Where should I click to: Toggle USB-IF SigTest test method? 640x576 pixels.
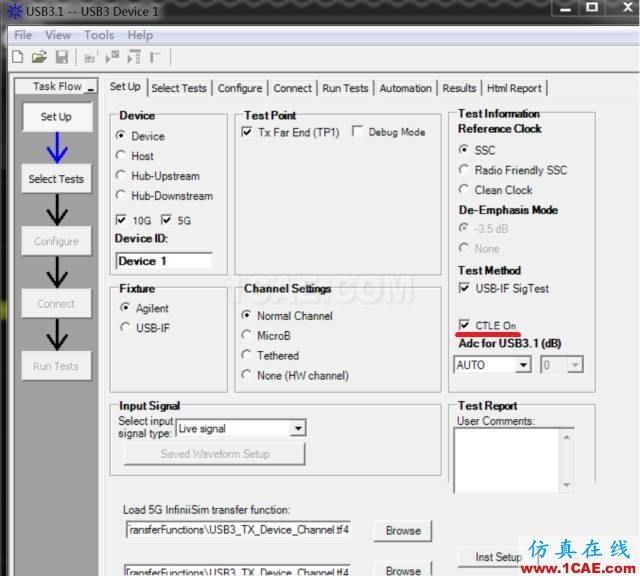pyautogui.click(x=464, y=288)
